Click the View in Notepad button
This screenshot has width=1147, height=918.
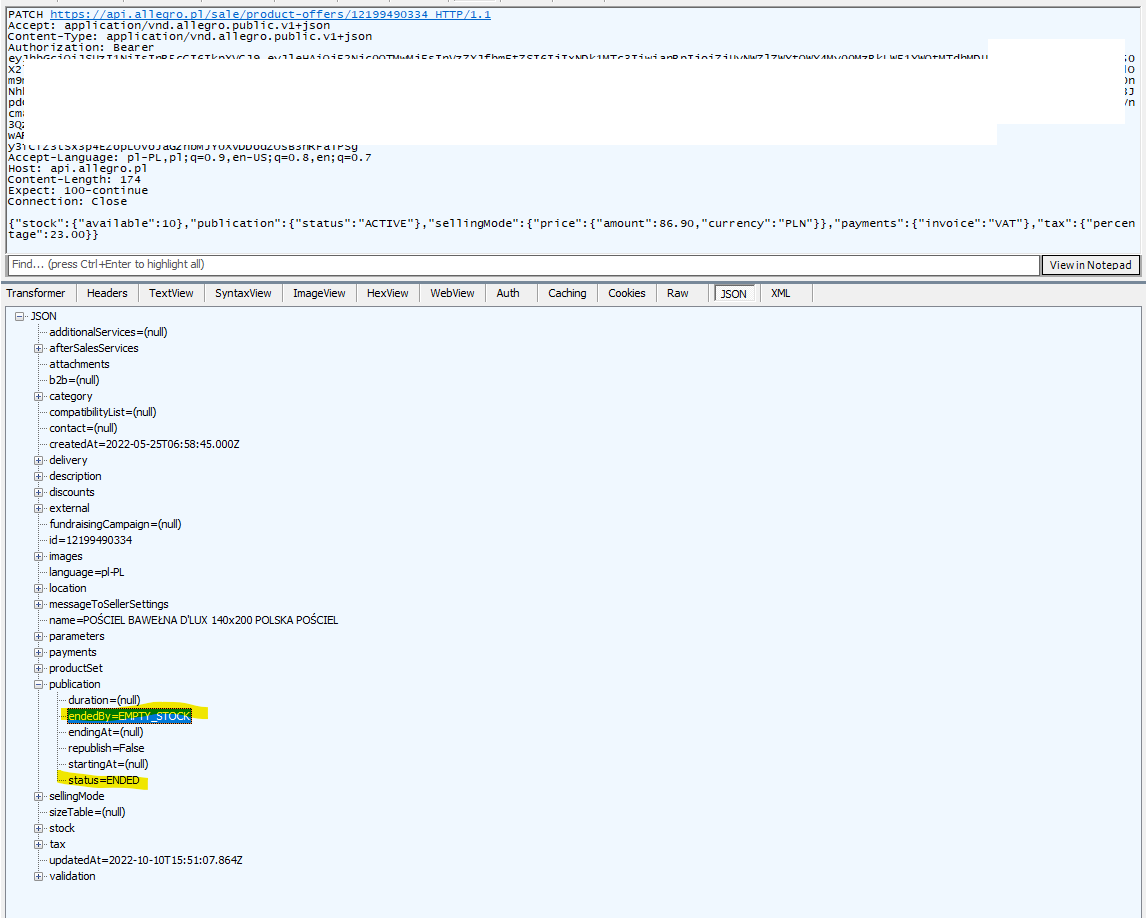[x=1090, y=265]
